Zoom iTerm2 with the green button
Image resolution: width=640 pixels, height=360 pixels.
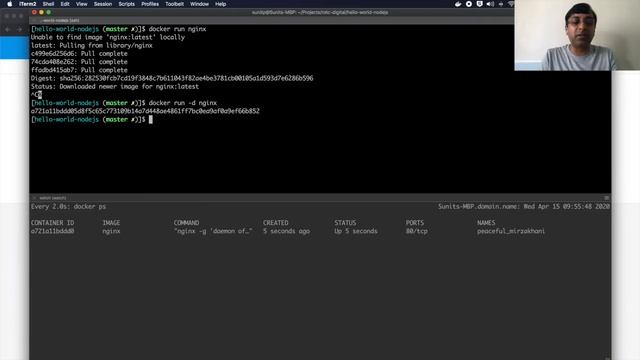click(49, 12)
